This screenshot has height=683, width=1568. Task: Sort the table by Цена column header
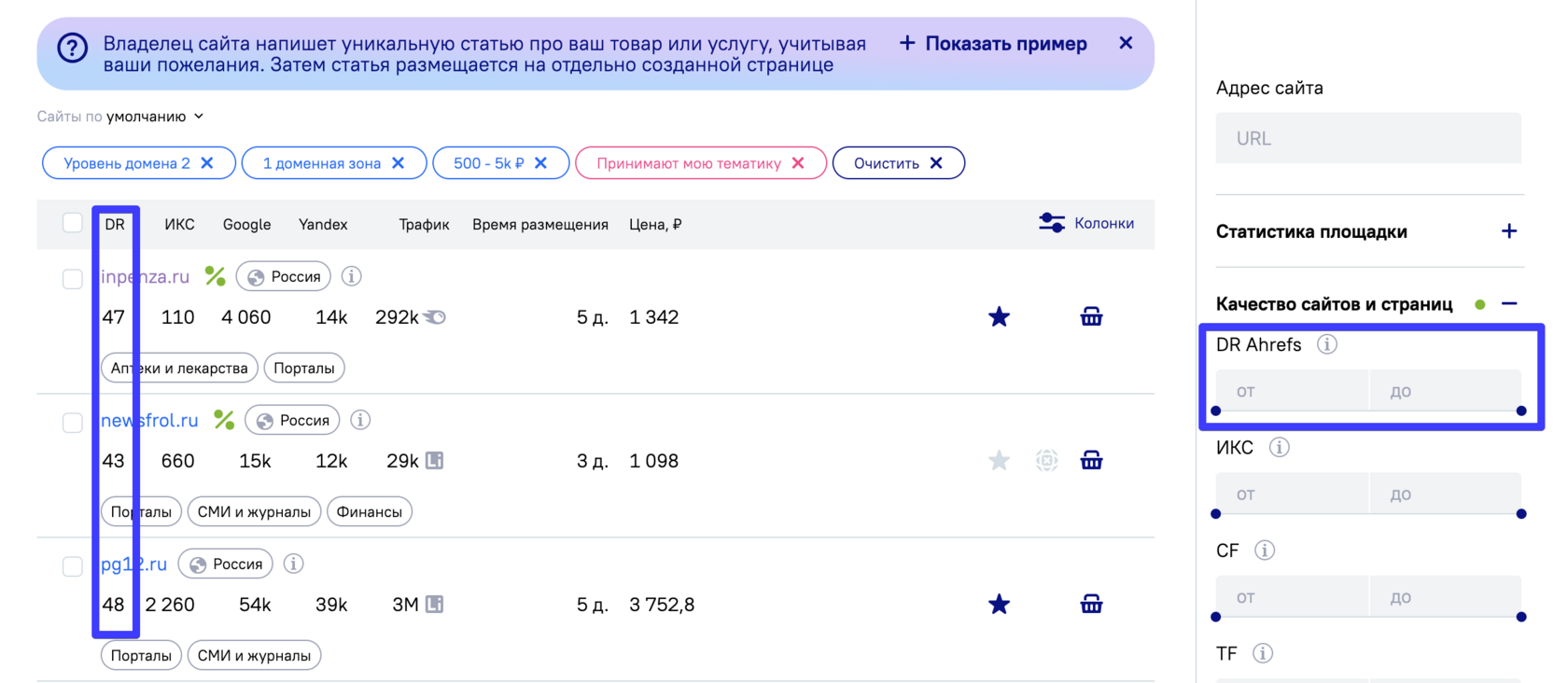655,225
